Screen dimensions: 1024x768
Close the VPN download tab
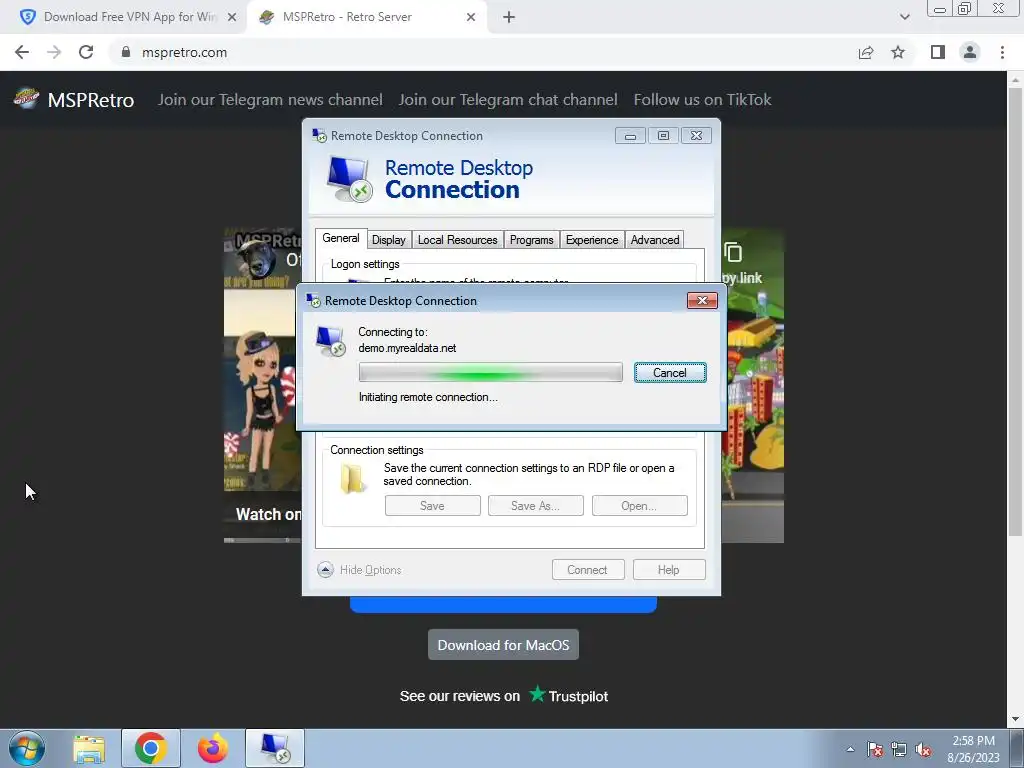[231, 18]
